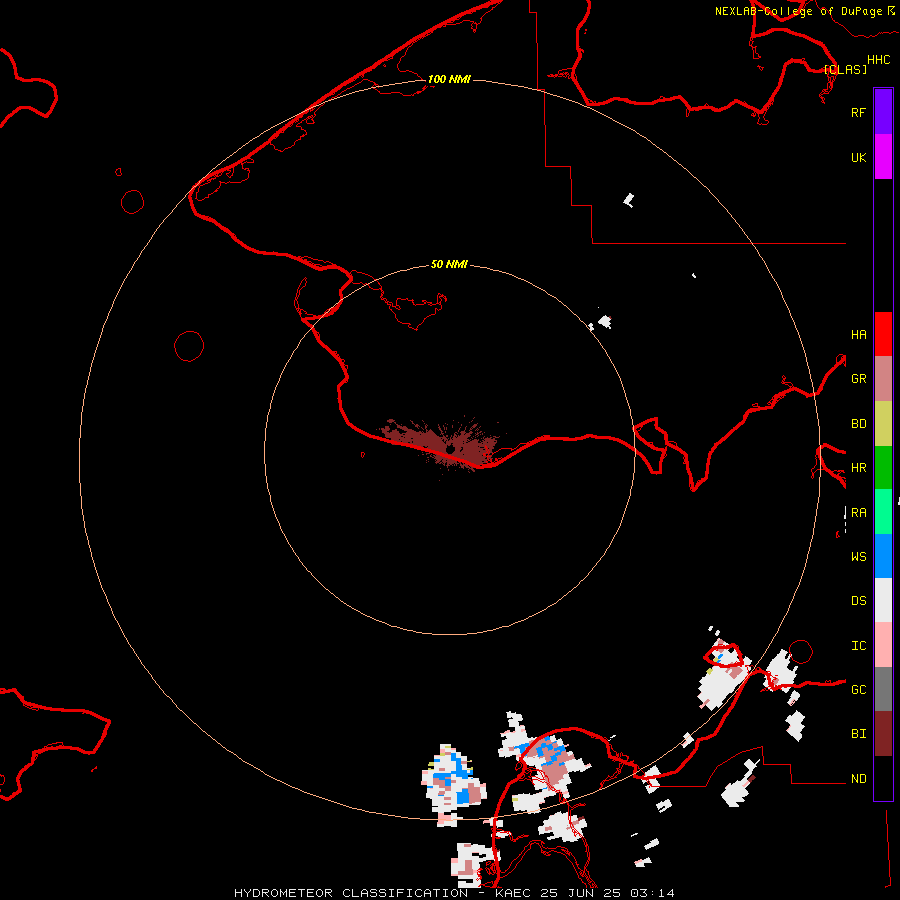This screenshot has height=900, width=900.
Task: Click the BI brown legend swatch
Action: [x=883, y=734]
